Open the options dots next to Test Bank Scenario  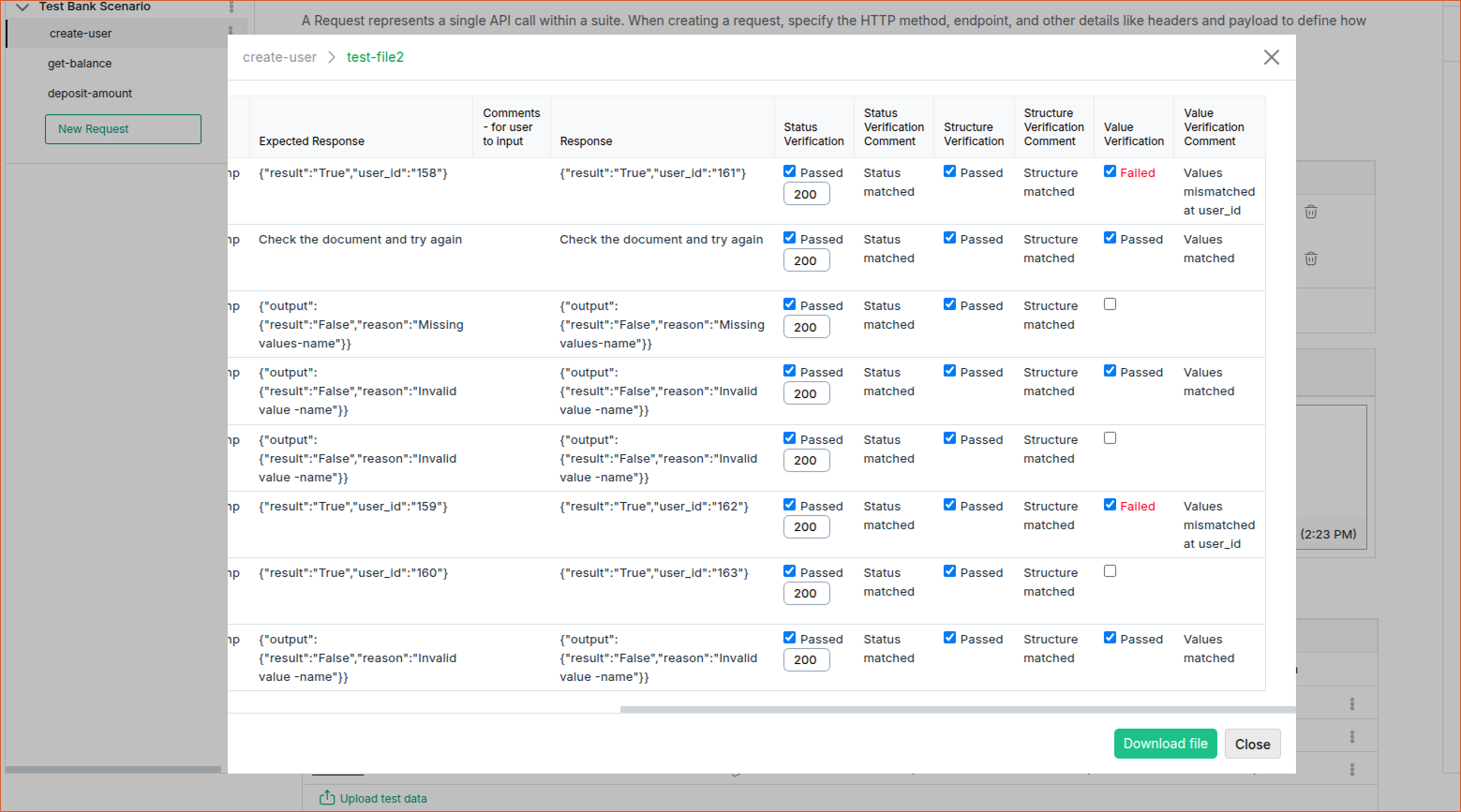coord(231,7)
